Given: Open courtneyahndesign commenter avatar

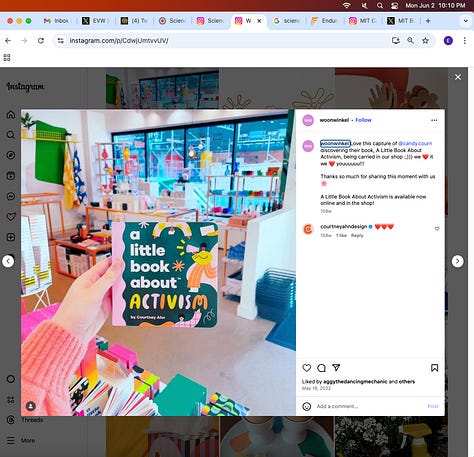Looking at the screenshot, I should point(308,229).
